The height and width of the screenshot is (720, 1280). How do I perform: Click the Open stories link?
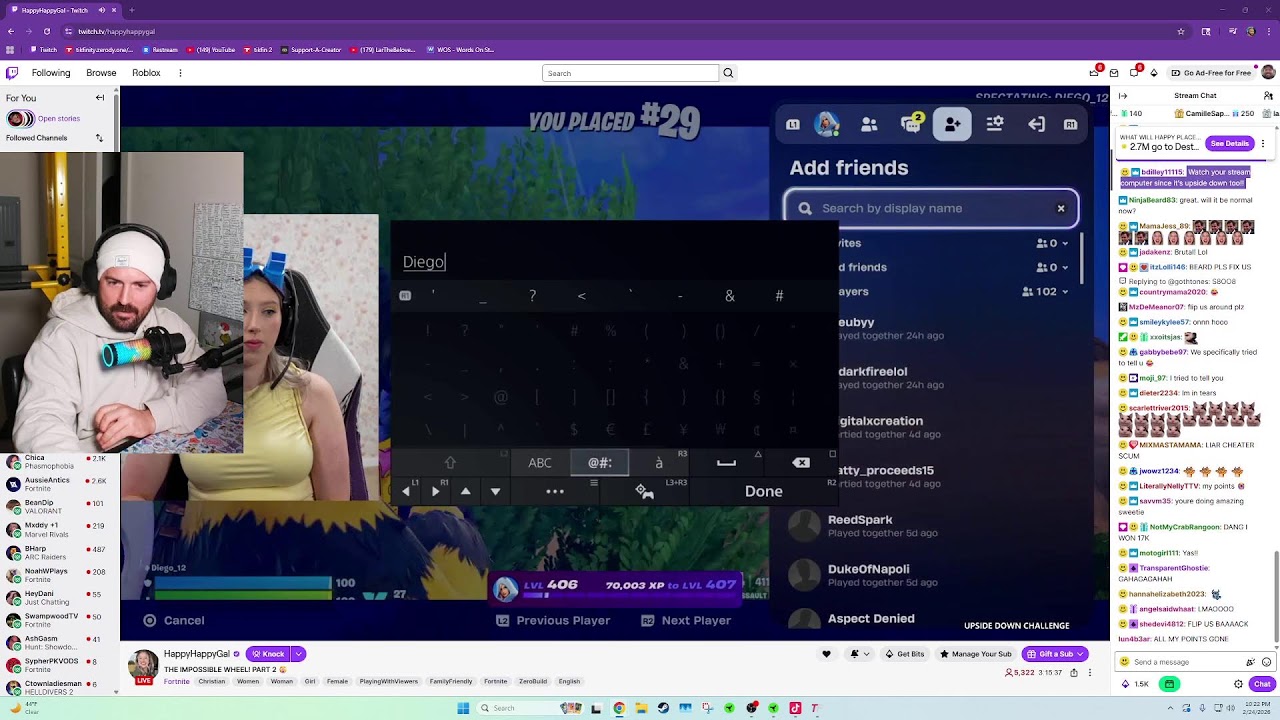[x=59, y=118]
